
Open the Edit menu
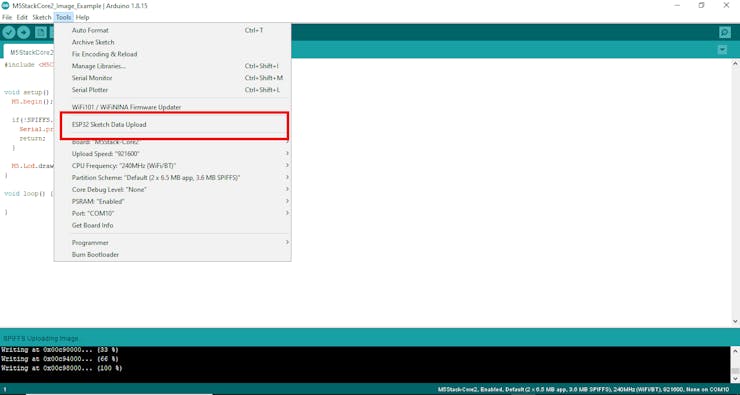click(22, 17)
